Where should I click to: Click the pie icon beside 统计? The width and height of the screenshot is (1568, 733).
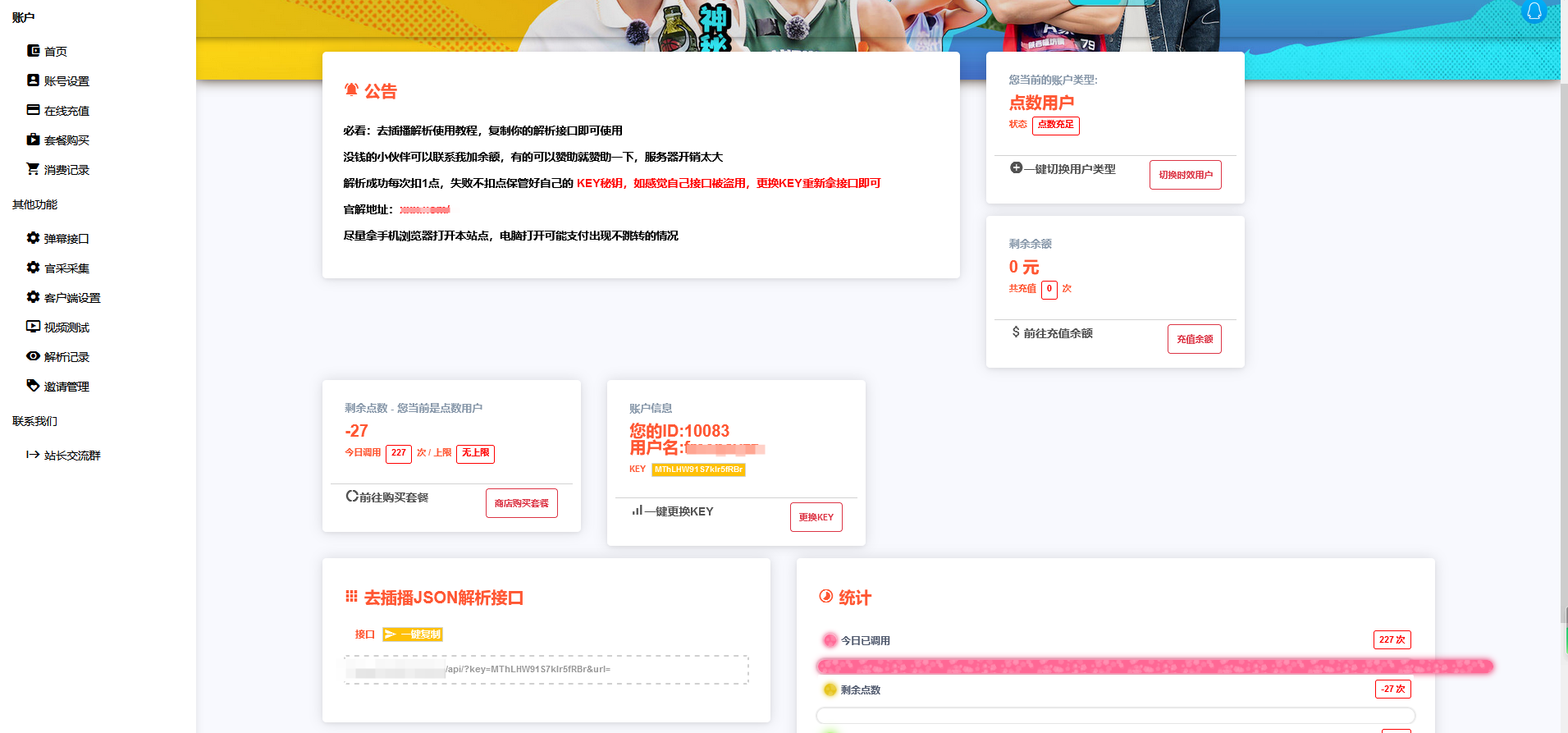pos(825,597)
